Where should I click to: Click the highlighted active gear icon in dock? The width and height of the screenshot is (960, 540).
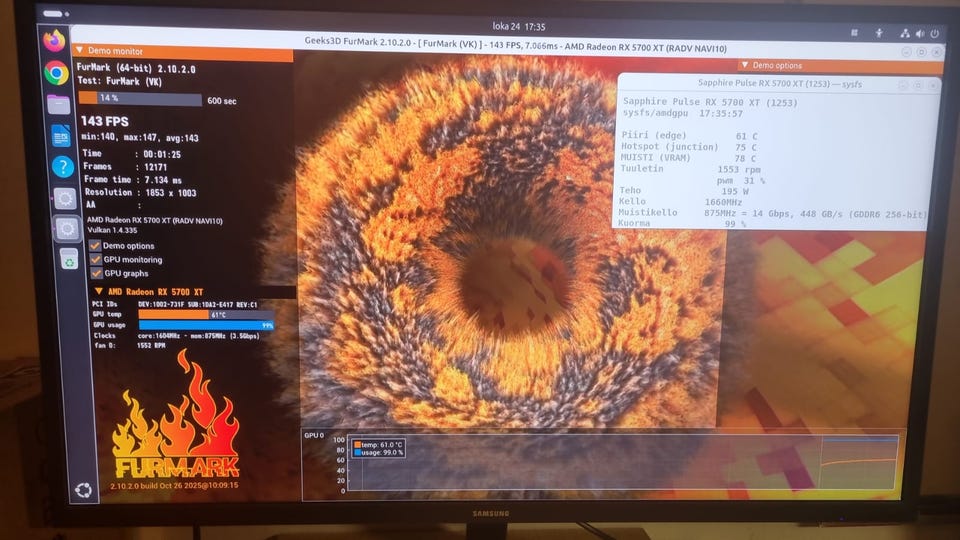(67, 229)
